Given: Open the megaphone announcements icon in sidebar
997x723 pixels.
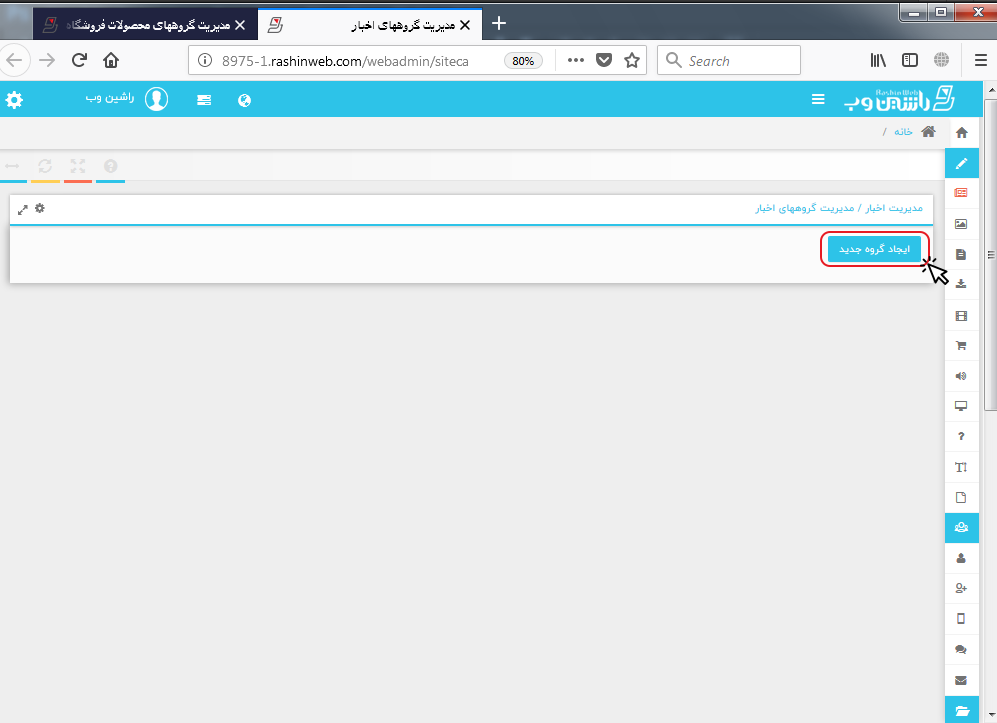Looking at the screenshot, I should pos(961,376).
